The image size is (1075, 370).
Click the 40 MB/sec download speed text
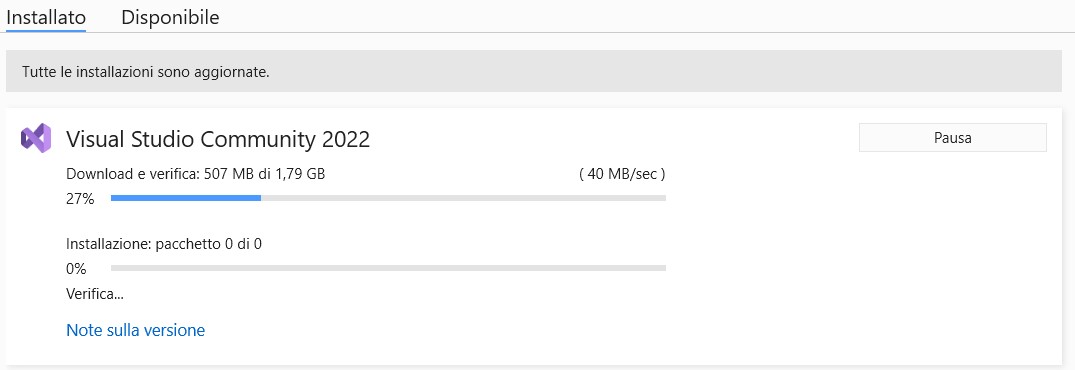pyautogui.click(x=623, y=174)
